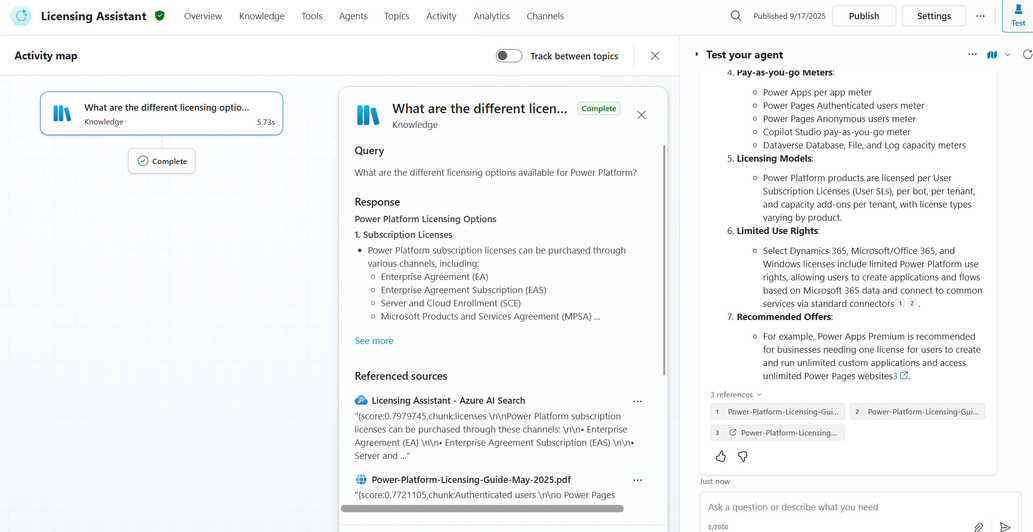Open the Channels tab
Viewport: 1033px width, 532px height.
(x=545, y=16)
